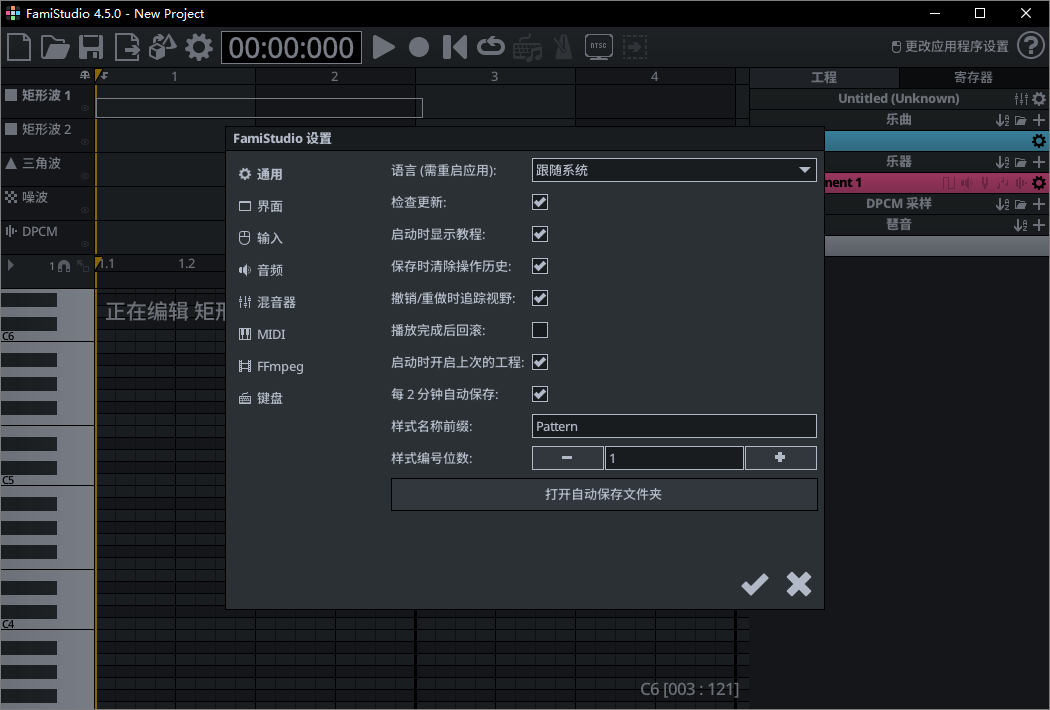This screenshot has width=1050, height=710.
Task: Disable the 检查更新 checkbox
Action: tap(539, 202)
